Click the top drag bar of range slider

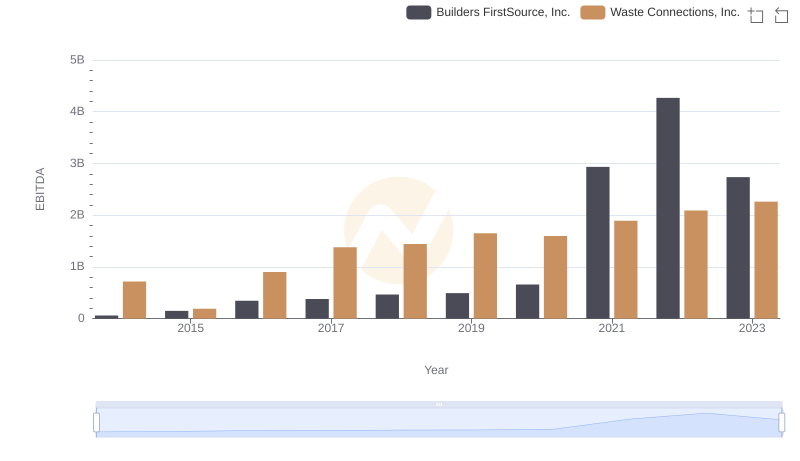coord(439,404)
